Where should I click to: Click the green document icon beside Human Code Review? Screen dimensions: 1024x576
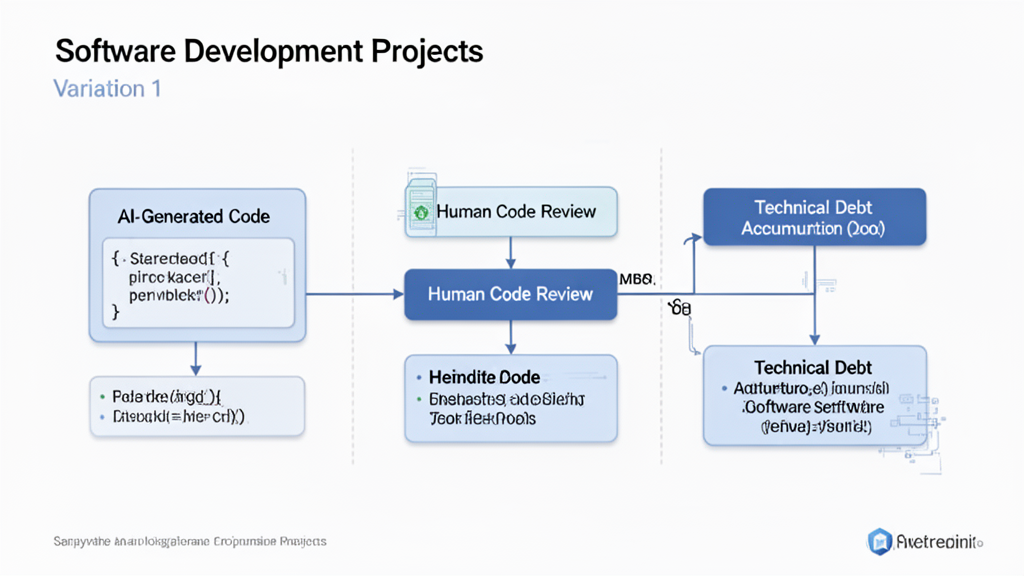tap(421, 207)
